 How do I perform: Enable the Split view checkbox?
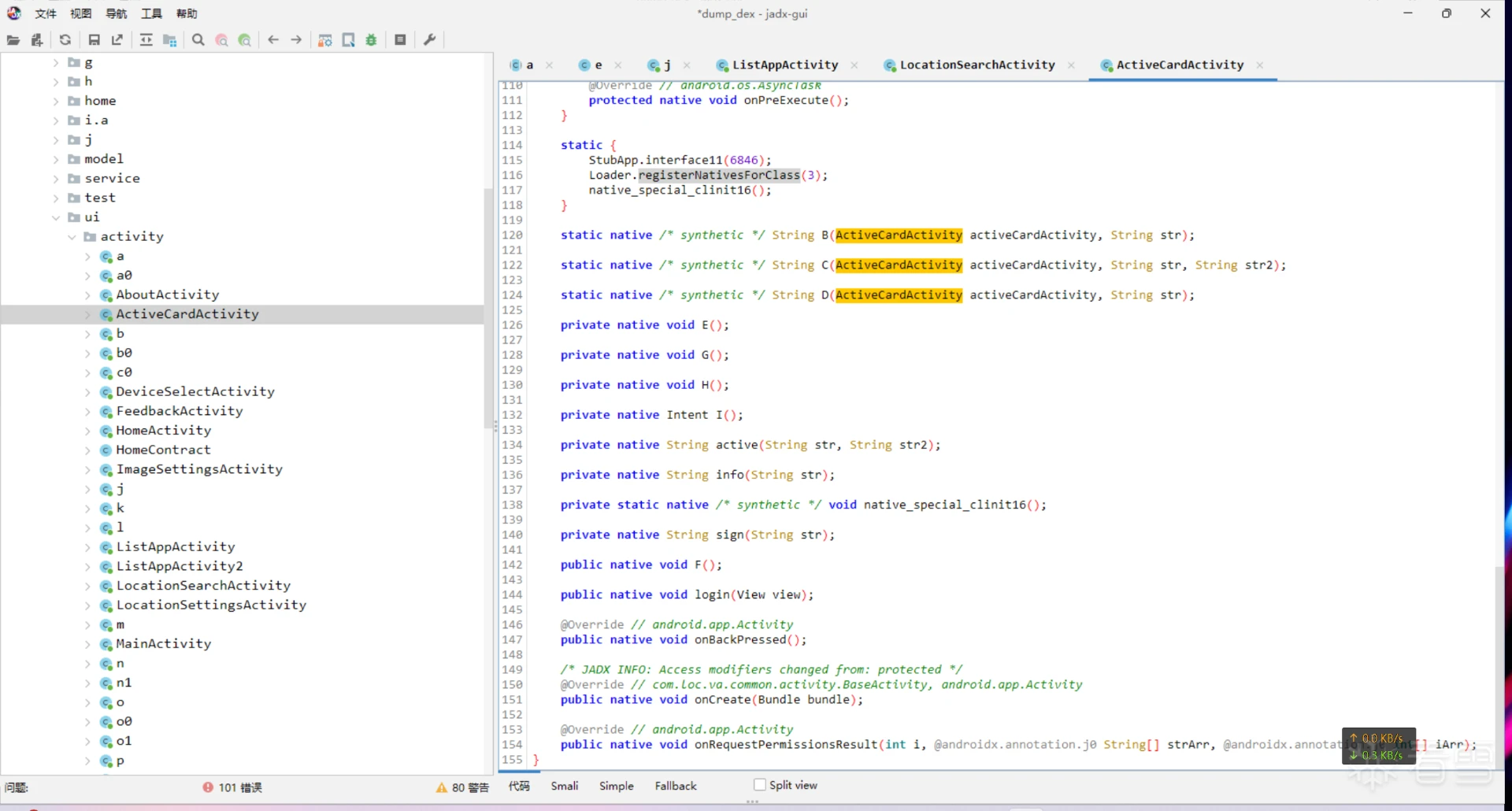[x=760, y=785]
